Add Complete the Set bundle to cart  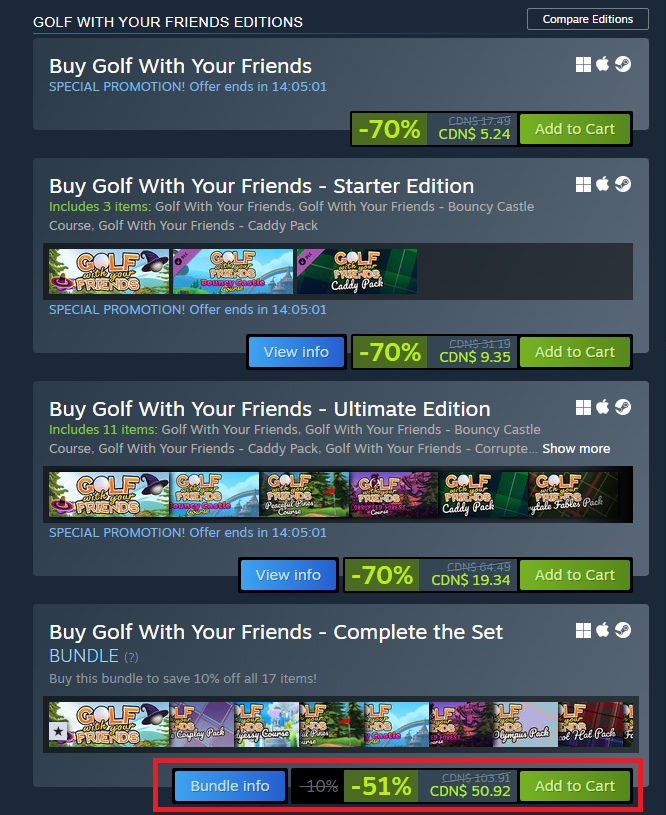(574, 786)
